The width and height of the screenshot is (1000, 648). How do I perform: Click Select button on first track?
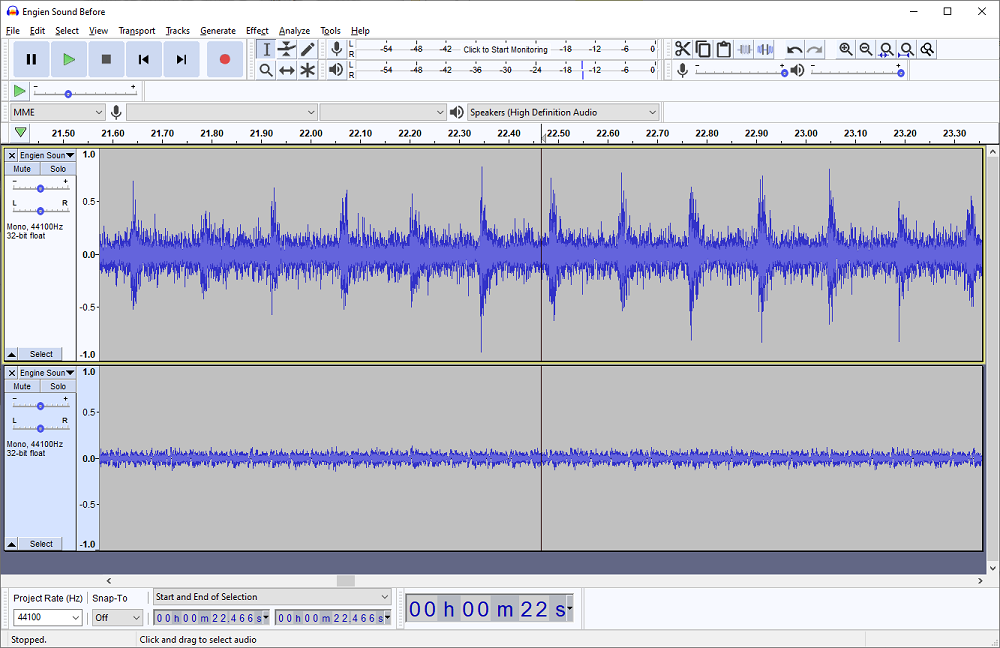(41, 354)
